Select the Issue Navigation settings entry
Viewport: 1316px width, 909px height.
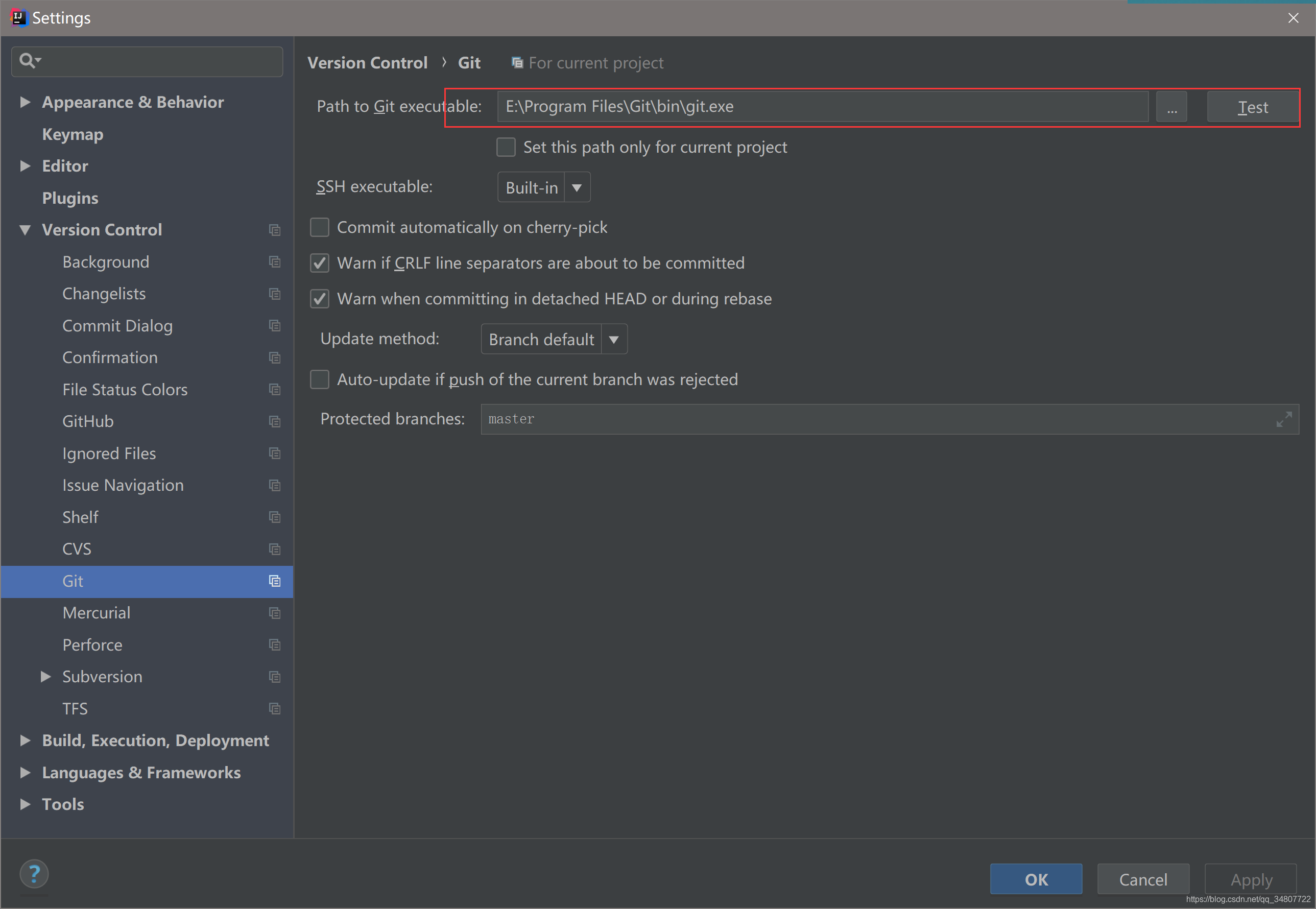tap(123, 485)
